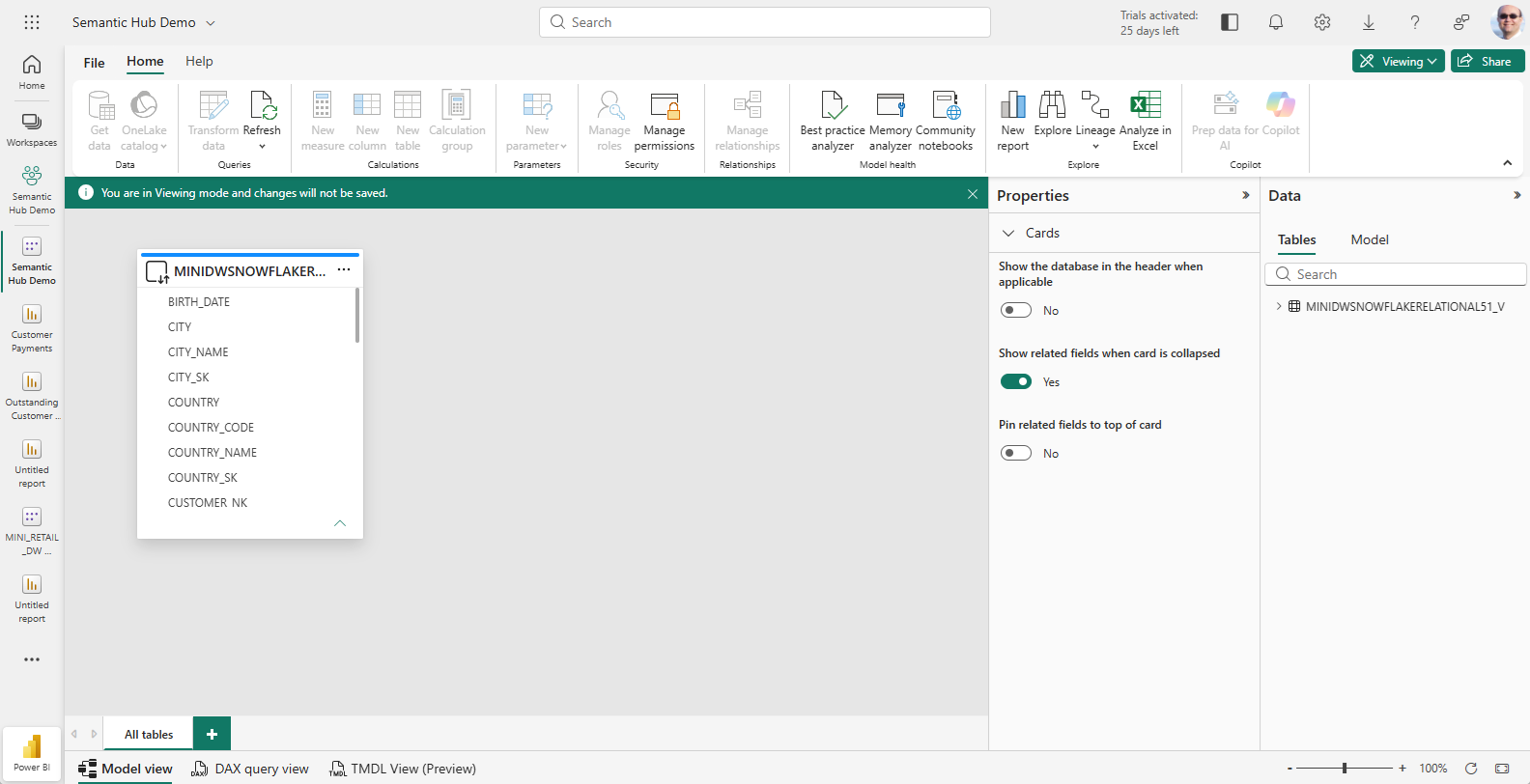The height and width of the screenshot is (784, 1530).
Task: Collapse the Cards section
Action: (x=1008, y=233)
